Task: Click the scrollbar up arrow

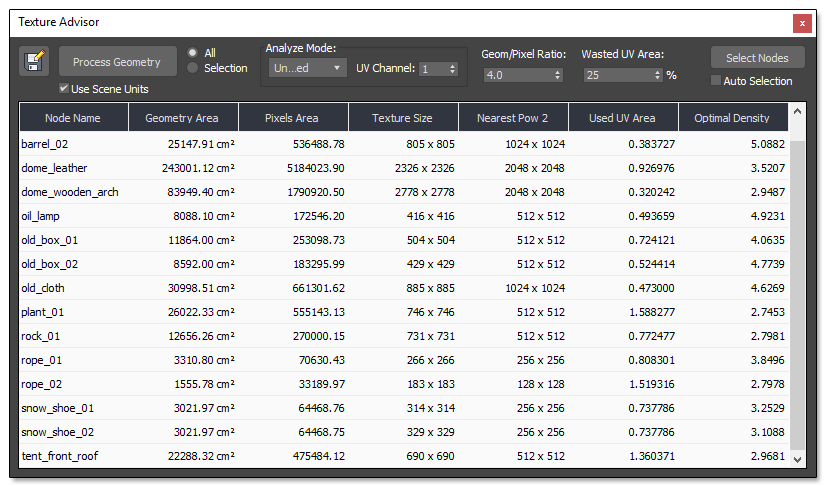Action: 797,111
